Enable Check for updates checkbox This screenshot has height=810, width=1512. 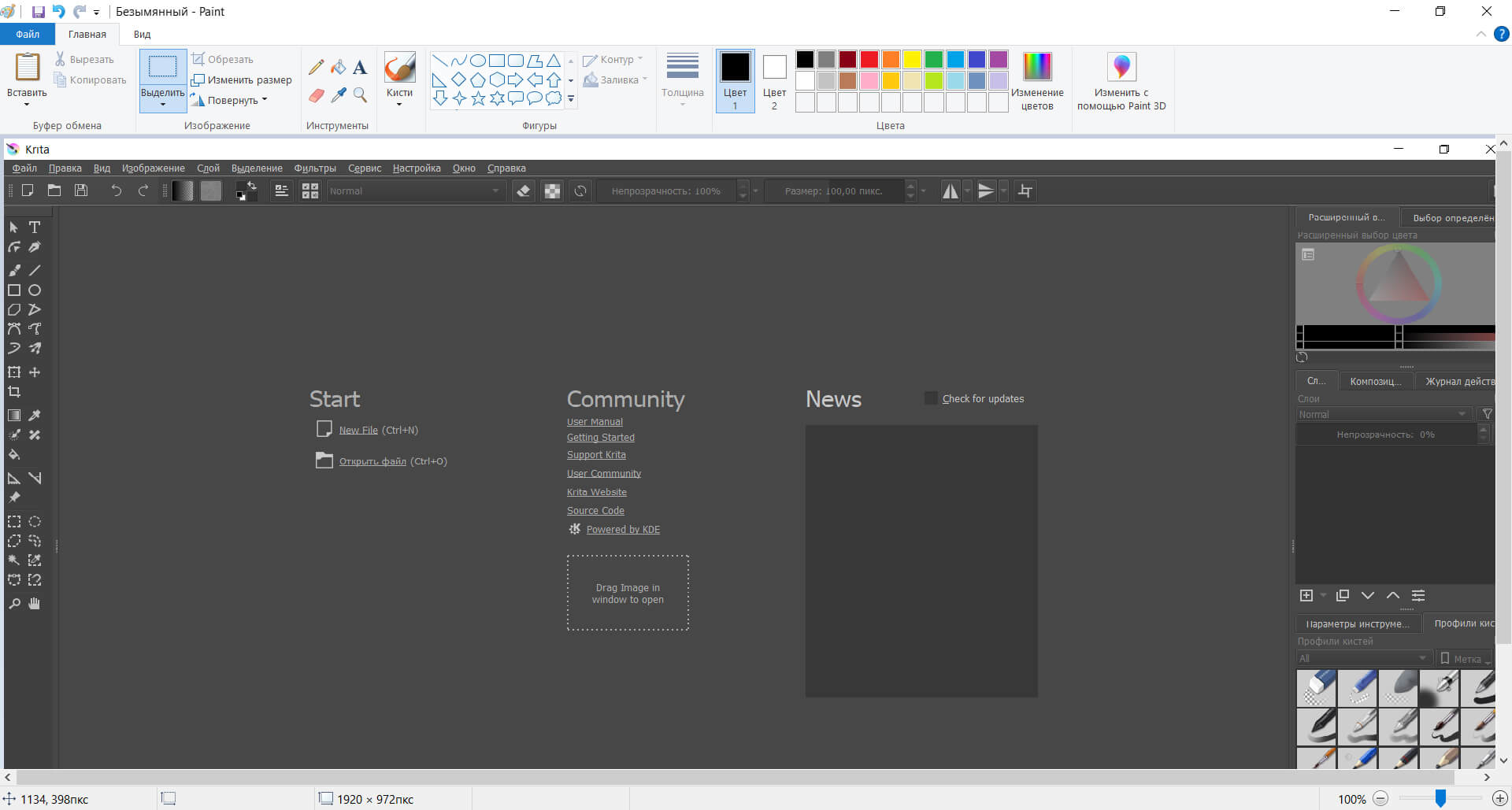coord(931,398)
